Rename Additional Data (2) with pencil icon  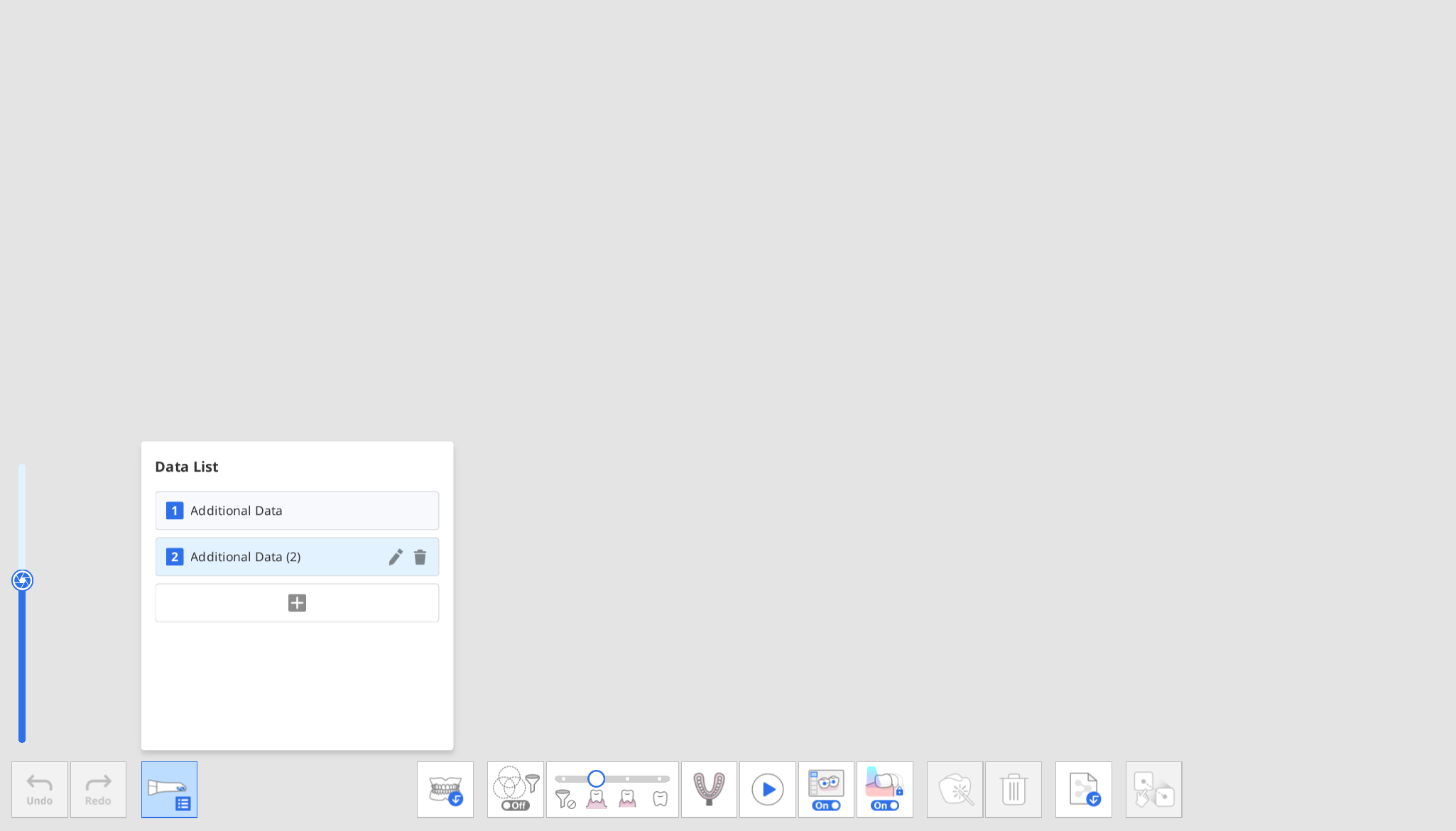click(396, 557)
